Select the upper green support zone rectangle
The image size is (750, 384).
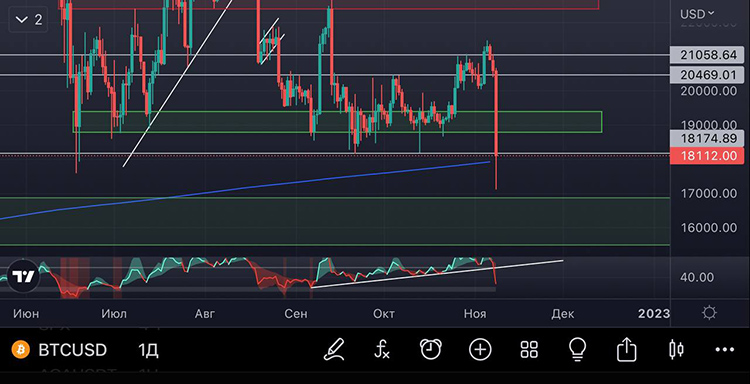tap(337, 122)
